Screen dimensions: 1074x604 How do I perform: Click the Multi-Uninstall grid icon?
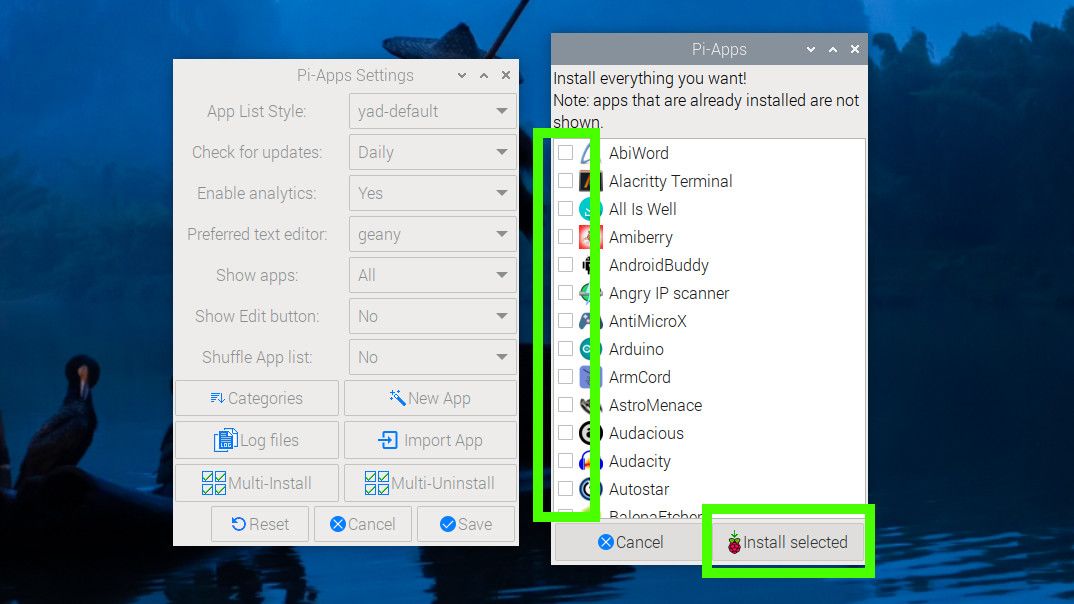pos(377,483)
